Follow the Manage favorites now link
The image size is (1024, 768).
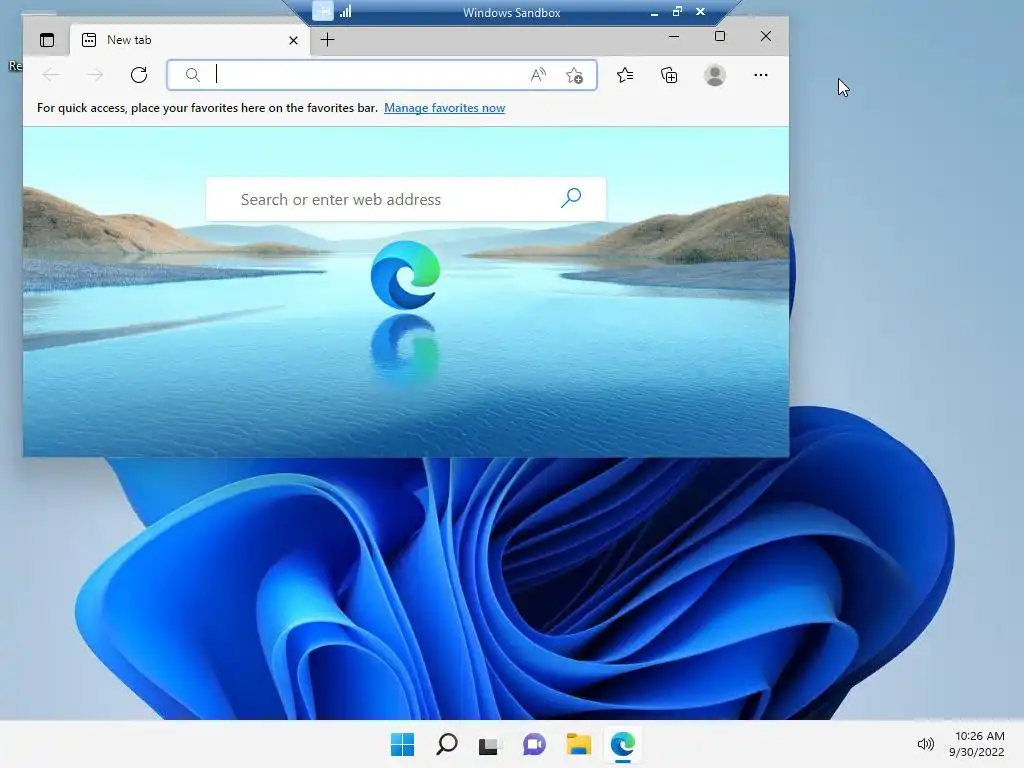(x=444, y=108)
